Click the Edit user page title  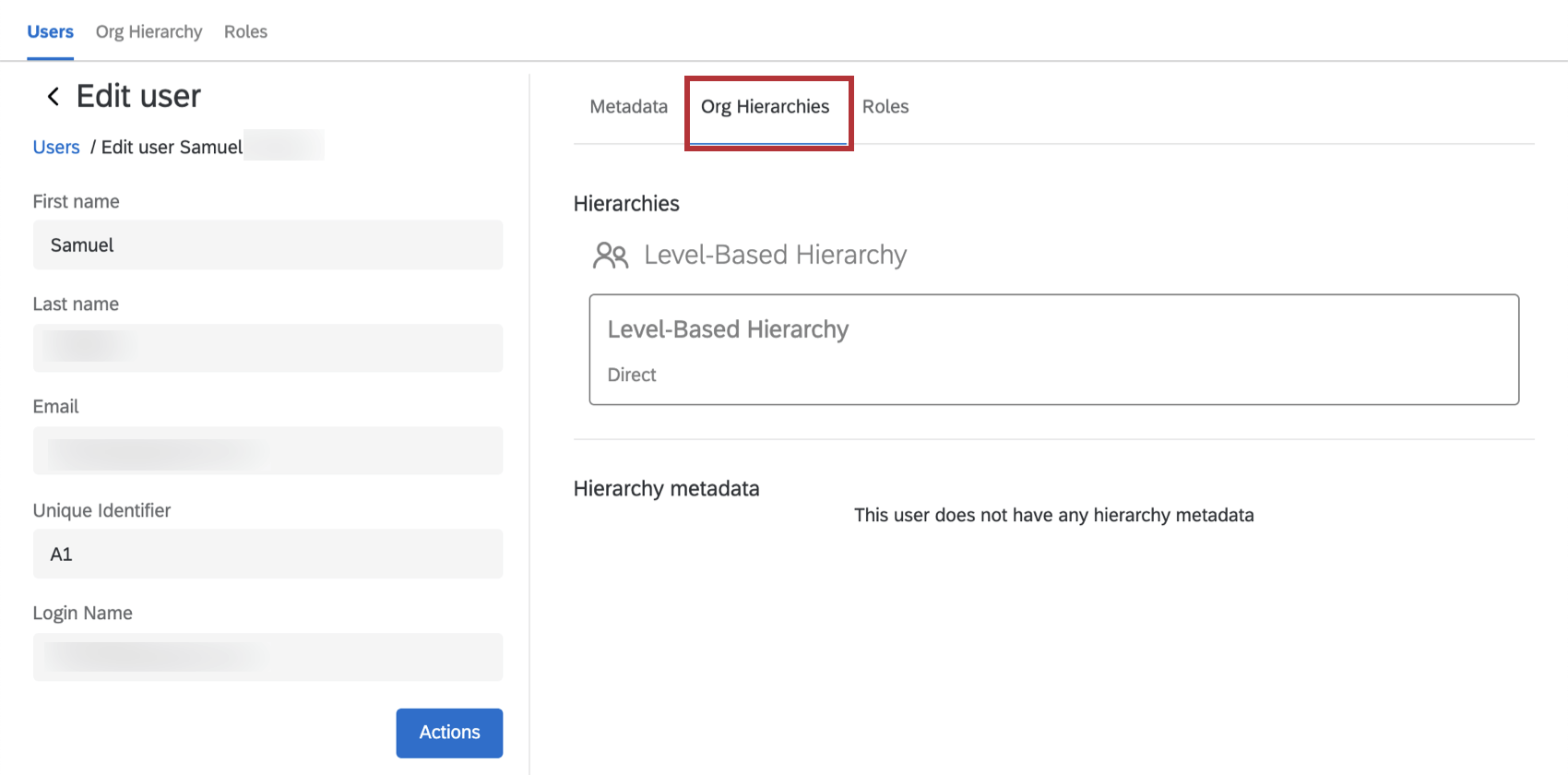[138, 96]
